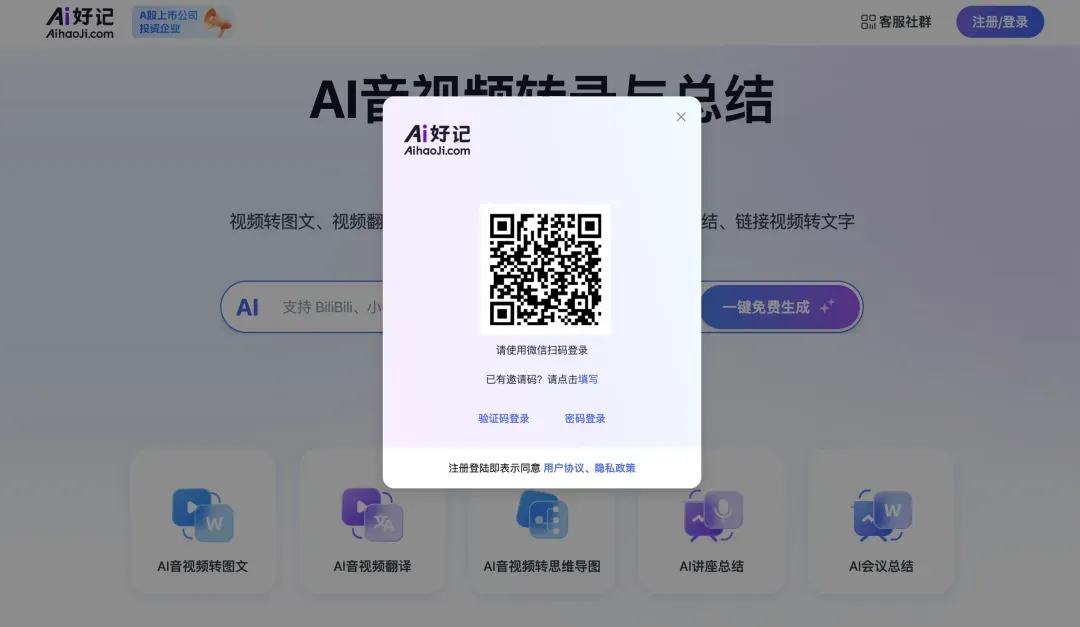1080x627 pixels.
Task: Open the 隐私政策 link
Action: point(614,469)
